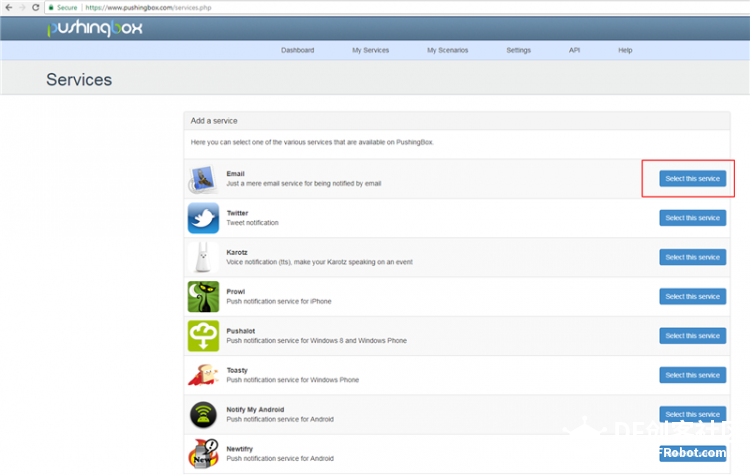Click the Prowl cat icon
The height and width of the screenshot is (475, 750).
click(x=203, y=297)
